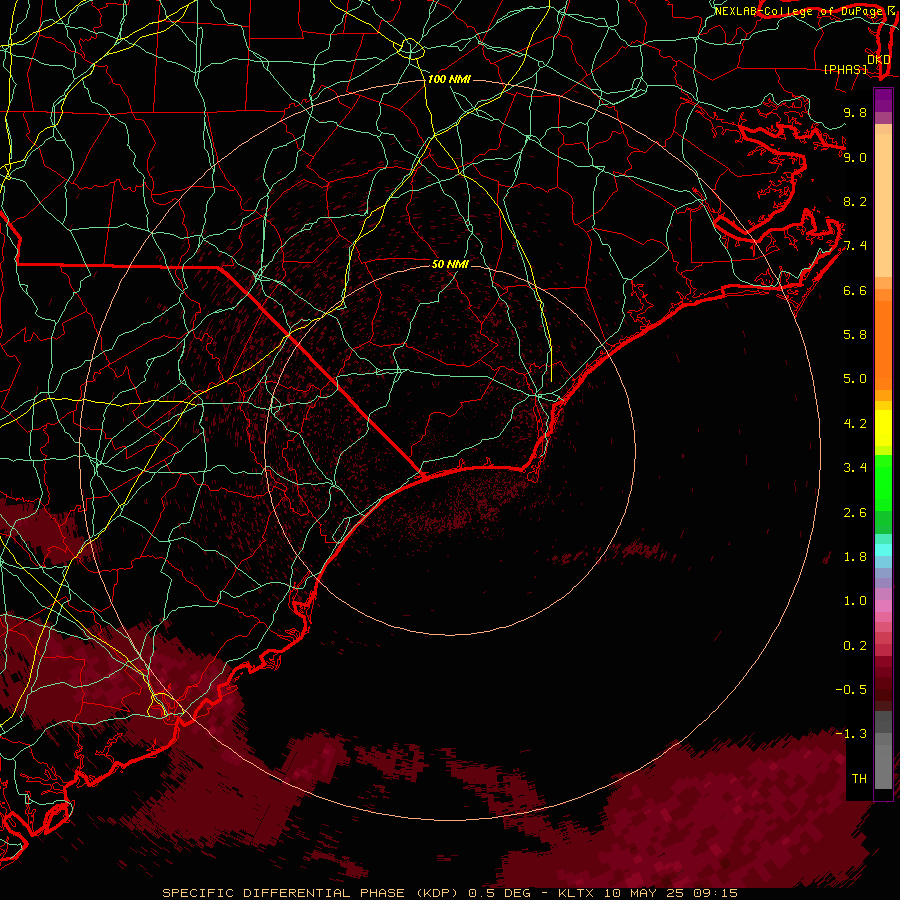
Task: Click the "0.5 DEG" elevation text in the caption
Action: [x=499, y=893]
